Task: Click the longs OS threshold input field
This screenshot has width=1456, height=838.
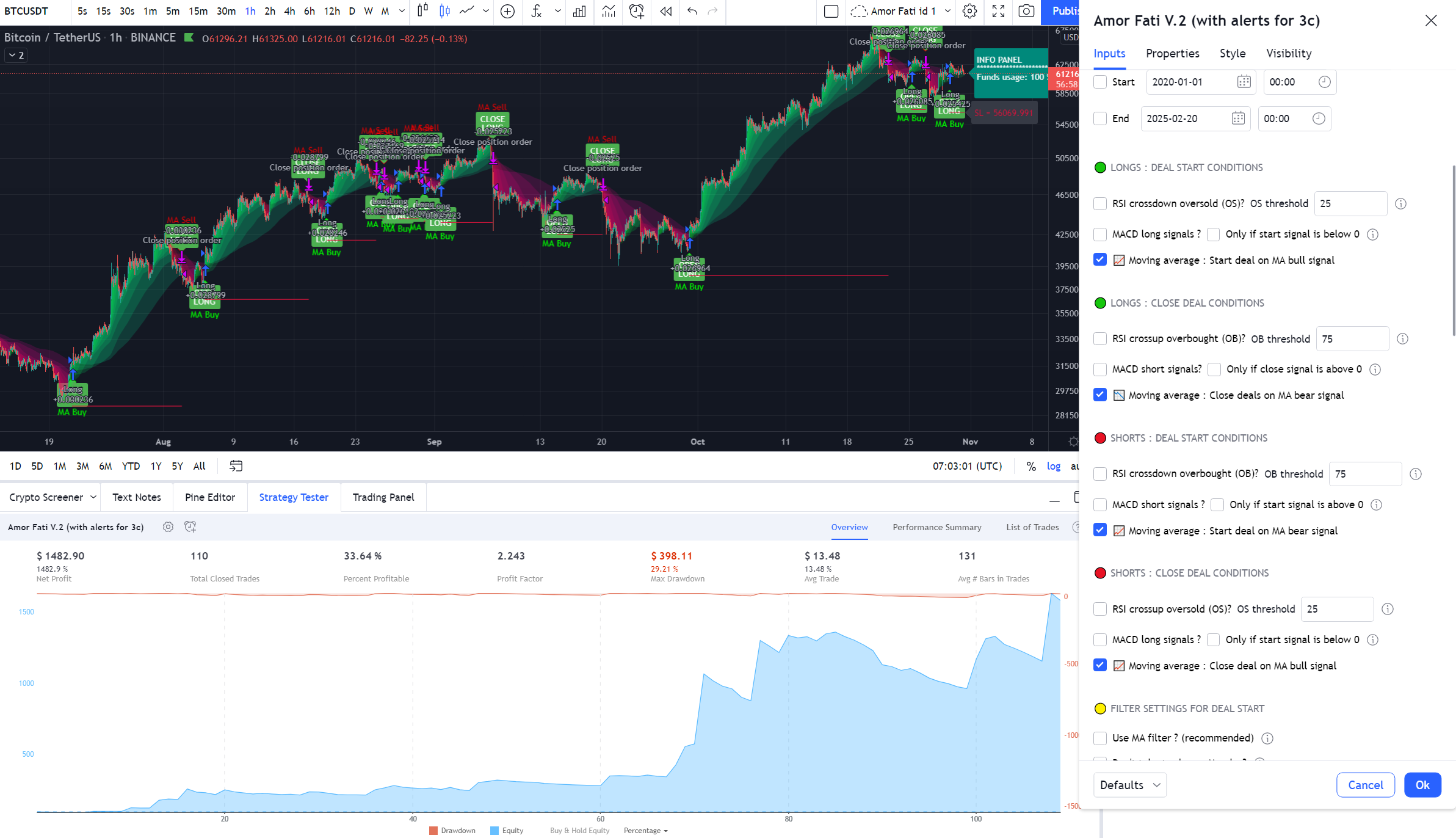Action: pyautogui.click(x=1350, y=203)
